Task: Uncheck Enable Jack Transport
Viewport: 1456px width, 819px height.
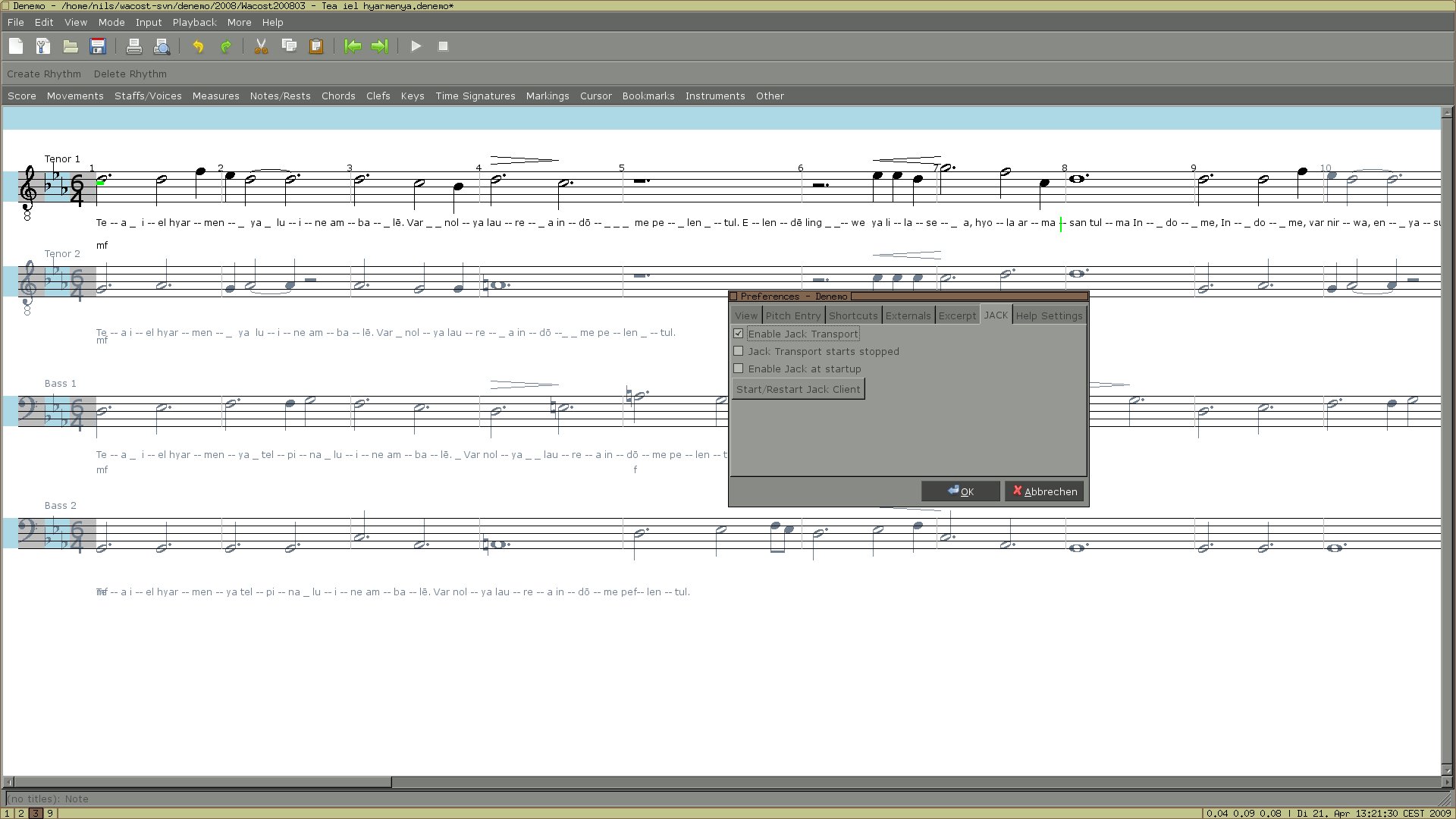Action: pos(739,334)
